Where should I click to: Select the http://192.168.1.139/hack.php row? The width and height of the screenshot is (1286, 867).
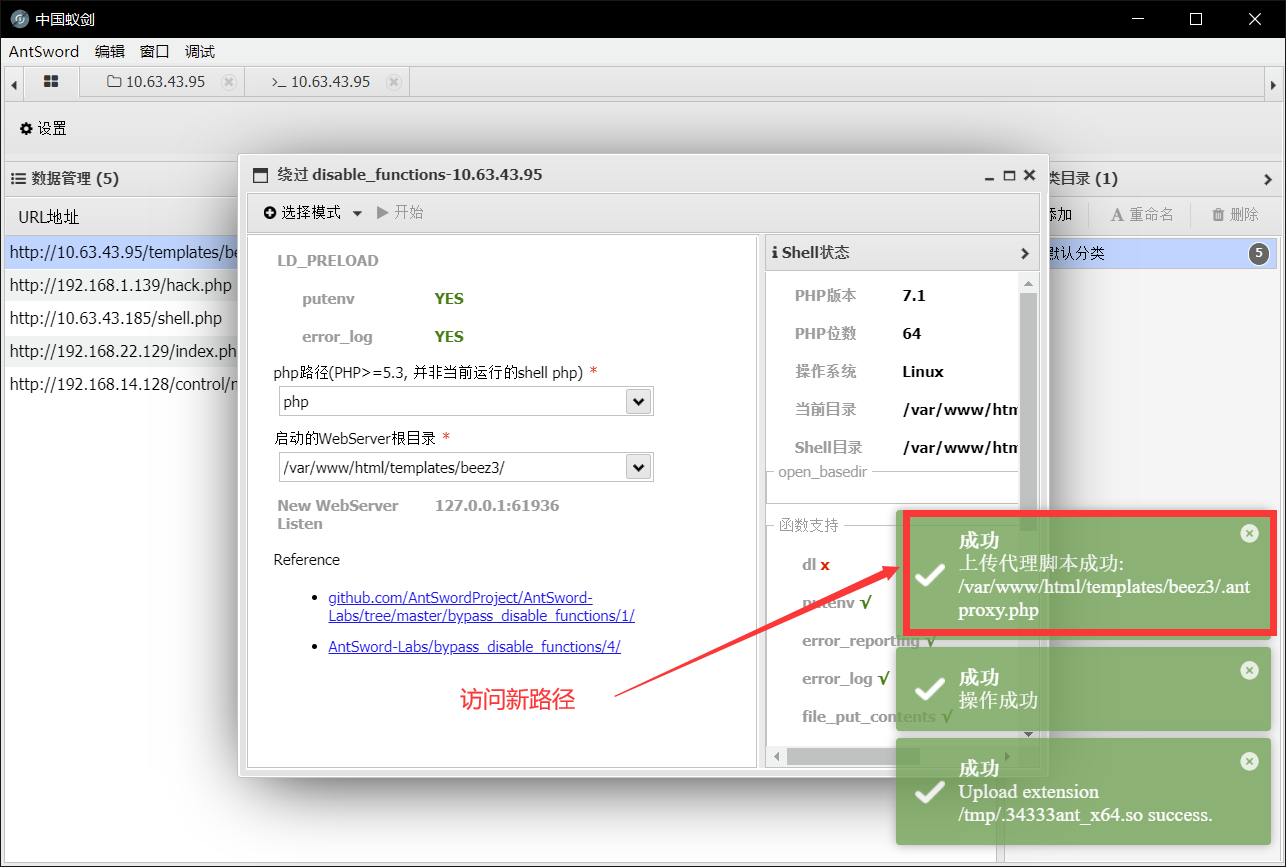[x=122, y=285]
